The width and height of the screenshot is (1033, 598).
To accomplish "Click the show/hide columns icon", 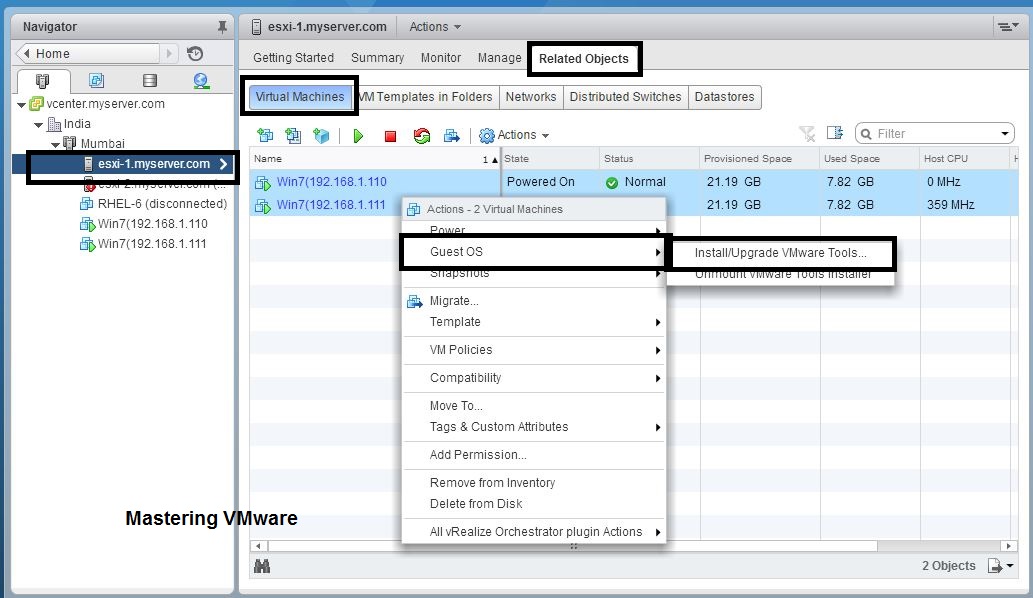I will pos(835,133).
